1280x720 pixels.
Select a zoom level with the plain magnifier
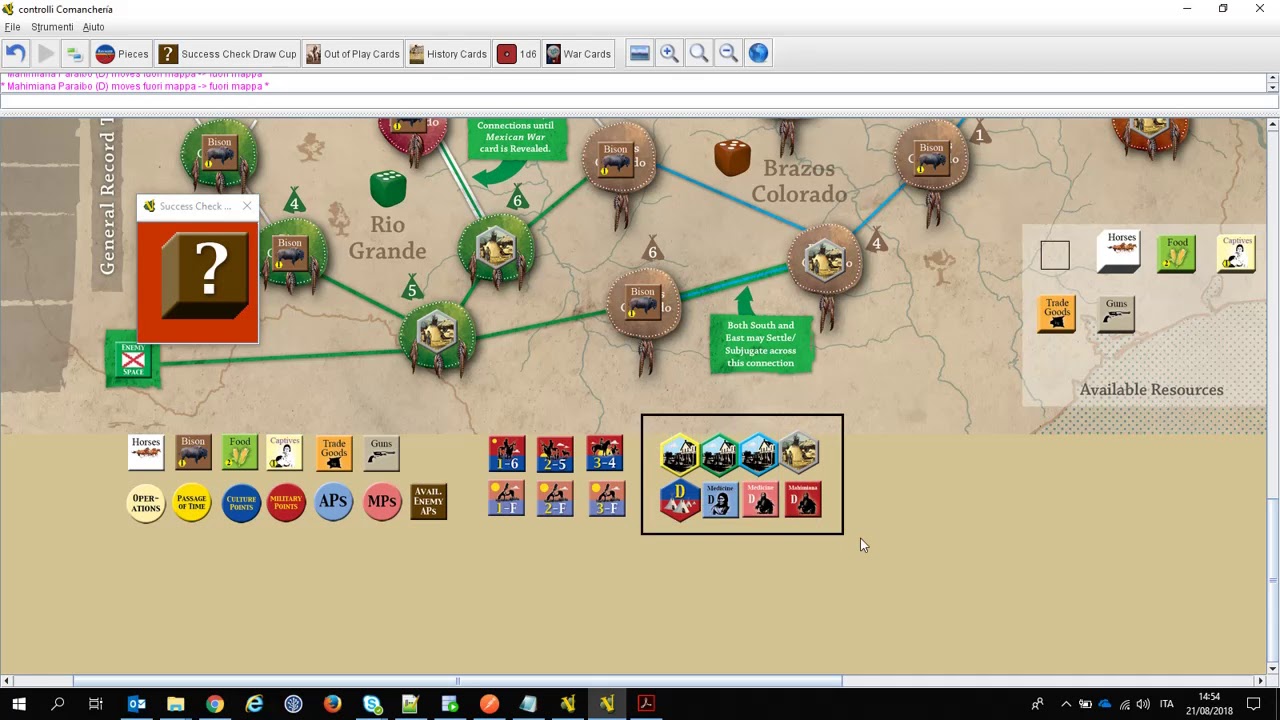(699, 54)
